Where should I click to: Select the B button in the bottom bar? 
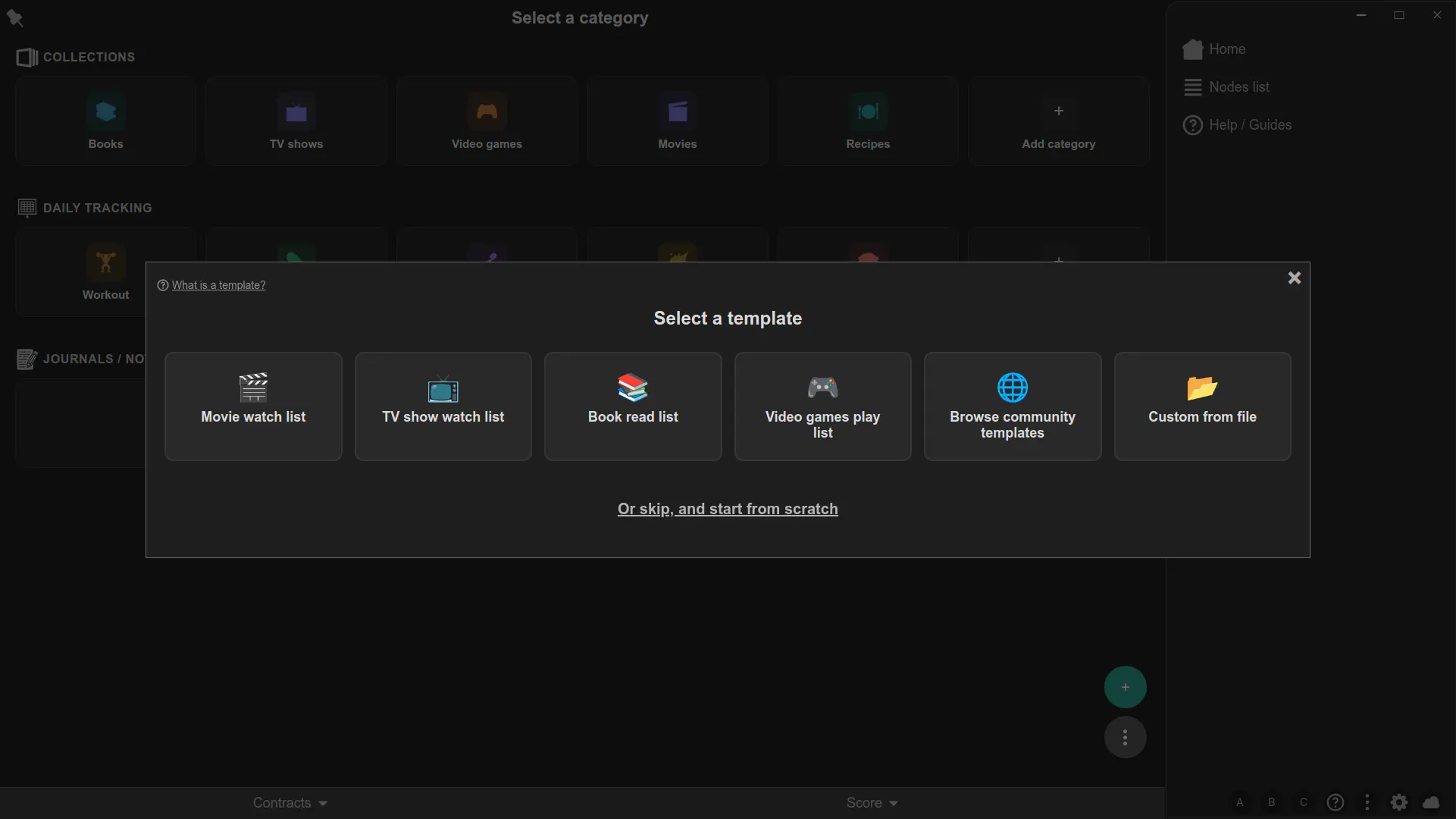pyautogui.click(x=1272, y=802)
